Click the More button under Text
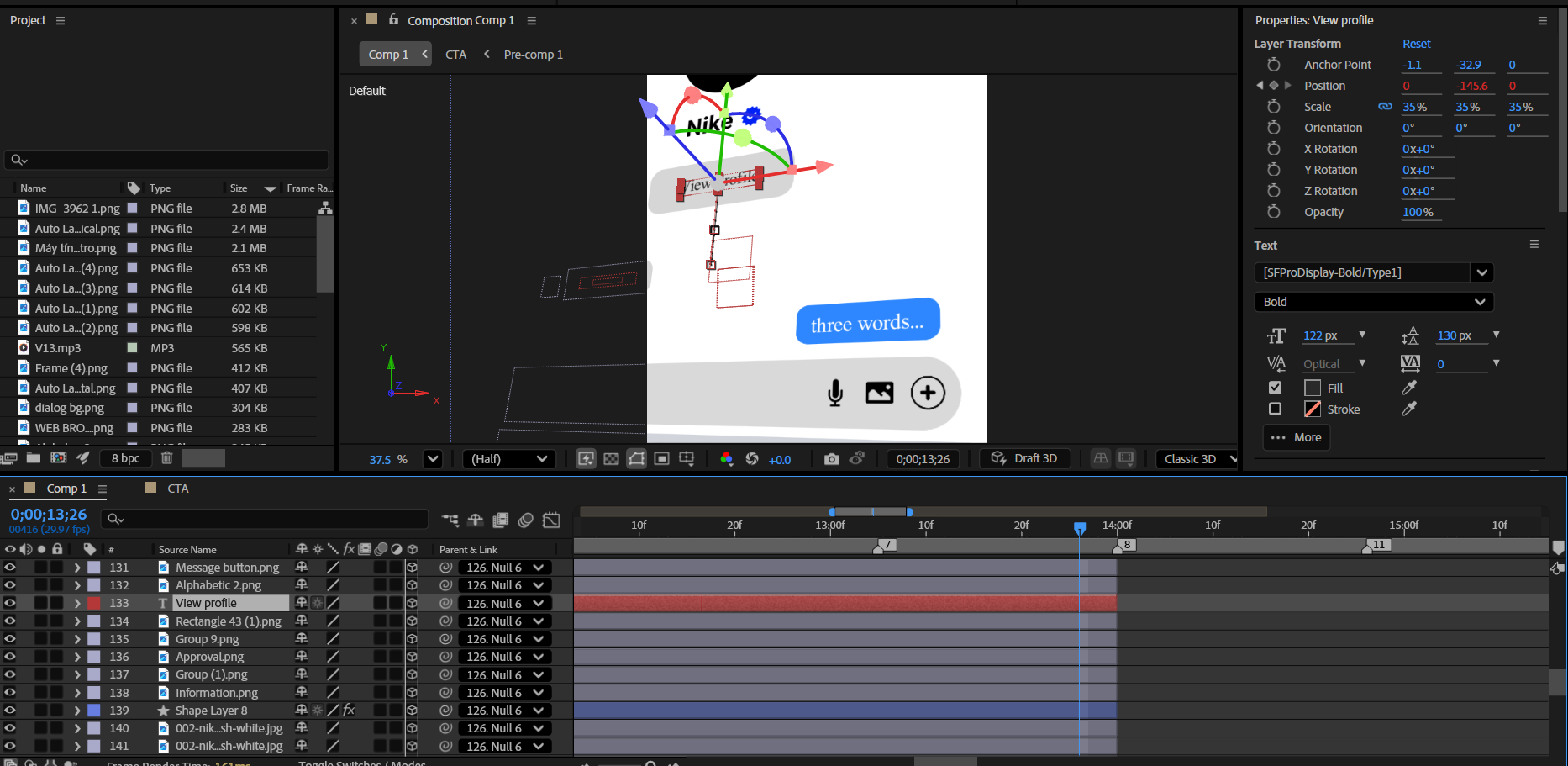1568x766 pixels. click(x=1297, y=437)
